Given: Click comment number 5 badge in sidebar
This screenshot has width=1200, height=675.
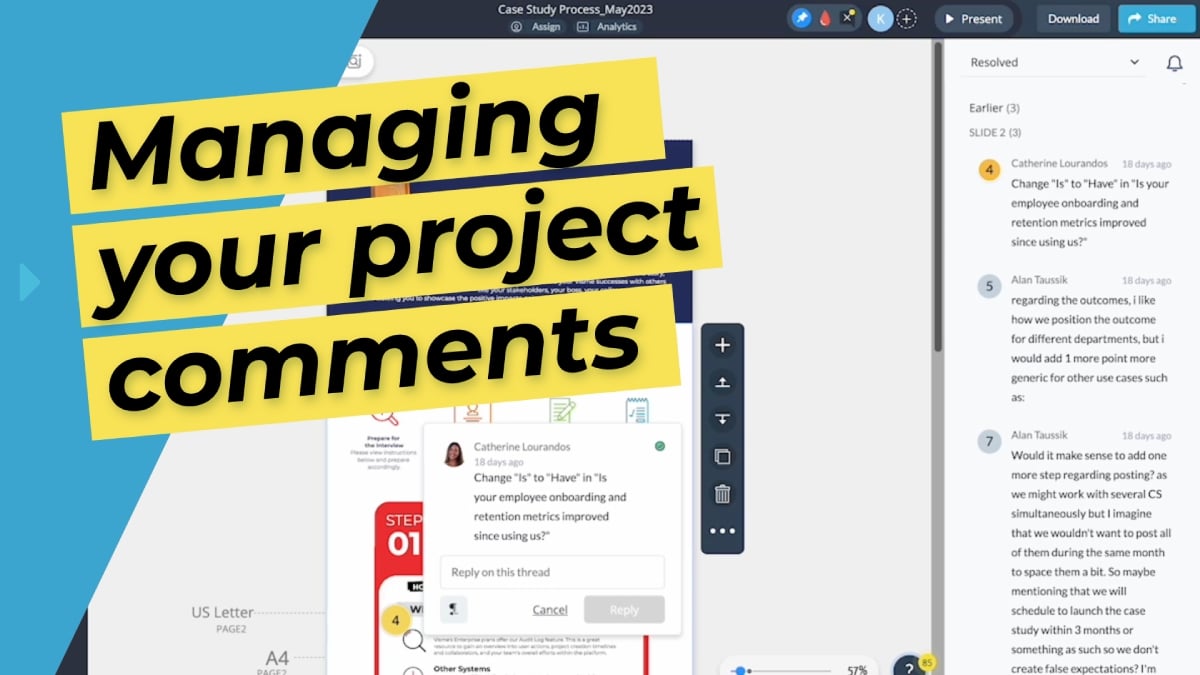Looking at the screenshot, I should pyautogui.click(x=989, y=287).
